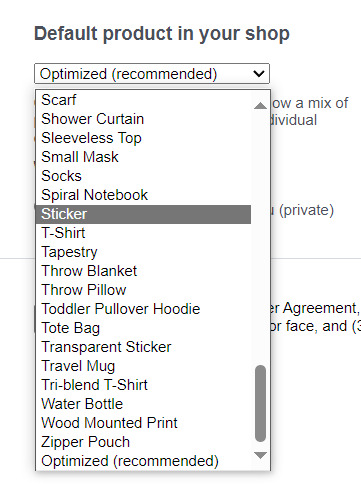
Task: Choose the Socks option
Action: pos(143,176)
